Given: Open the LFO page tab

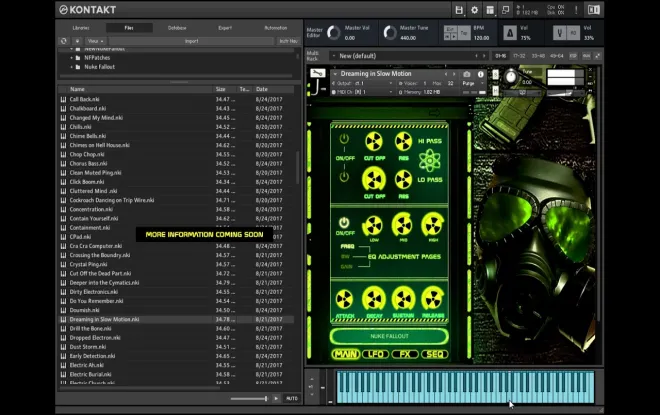Looking at the screenshot, I should 375,354.
